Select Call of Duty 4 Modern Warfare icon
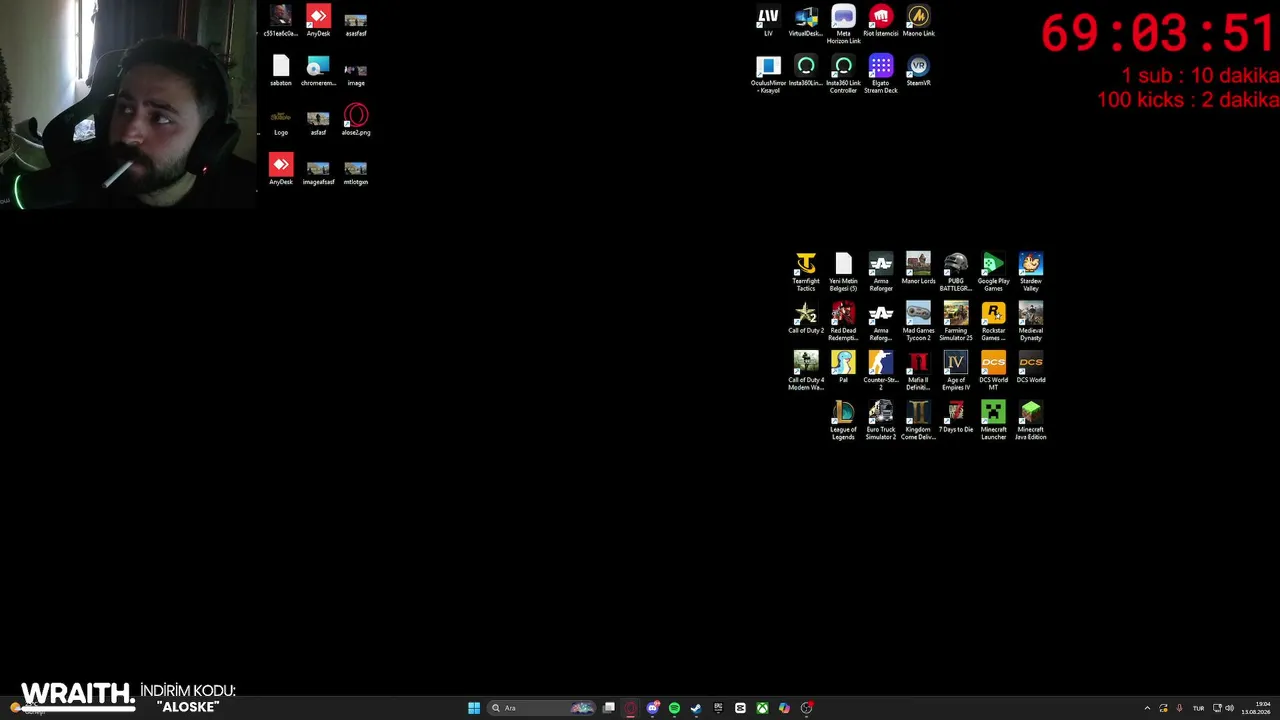The height and width of the screenshot is (720, 1280). [x=805, y=371]
